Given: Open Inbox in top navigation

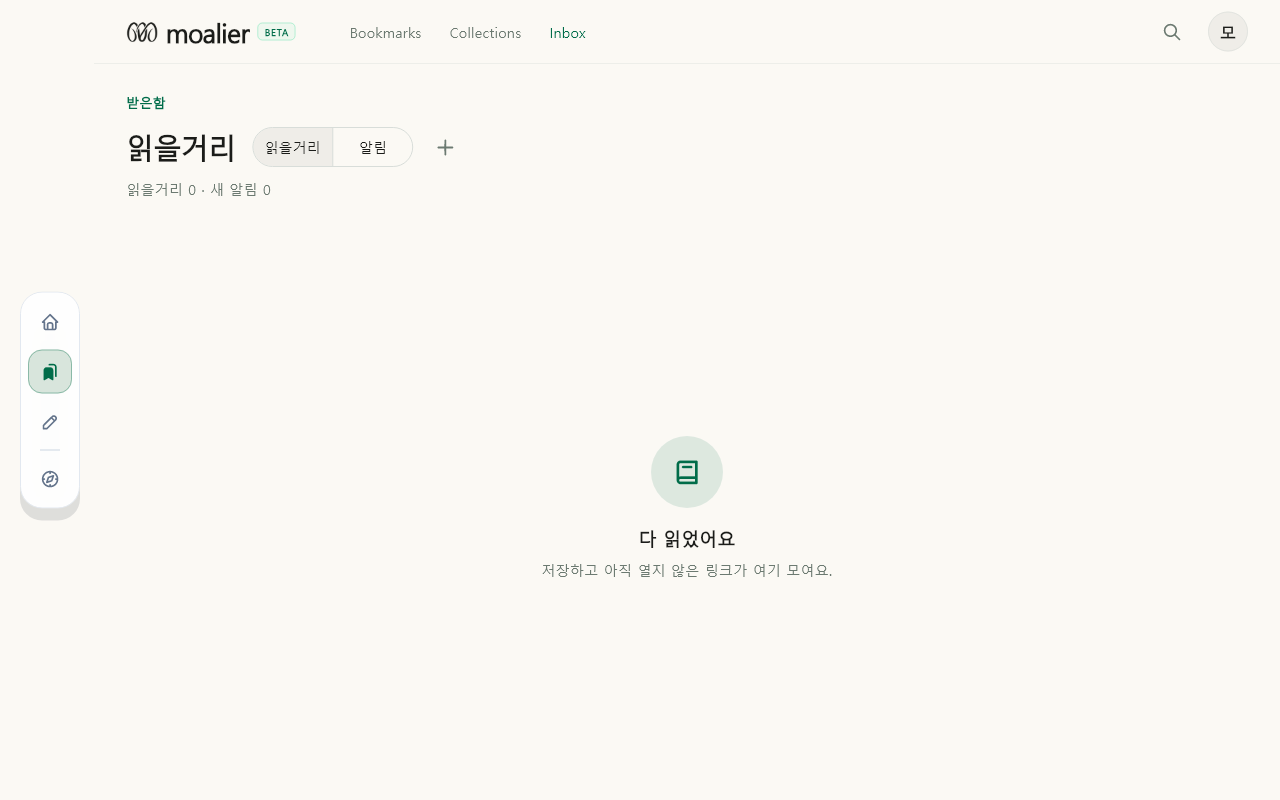Looking at the screenshot, I should 568,33.
